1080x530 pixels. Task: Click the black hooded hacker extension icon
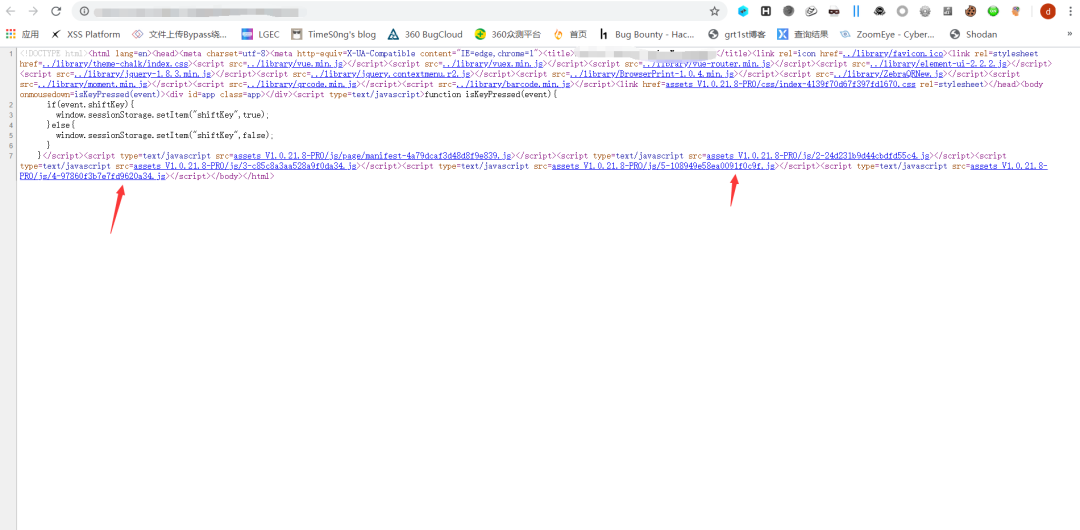pyautogui.click(x=880, y=11)
